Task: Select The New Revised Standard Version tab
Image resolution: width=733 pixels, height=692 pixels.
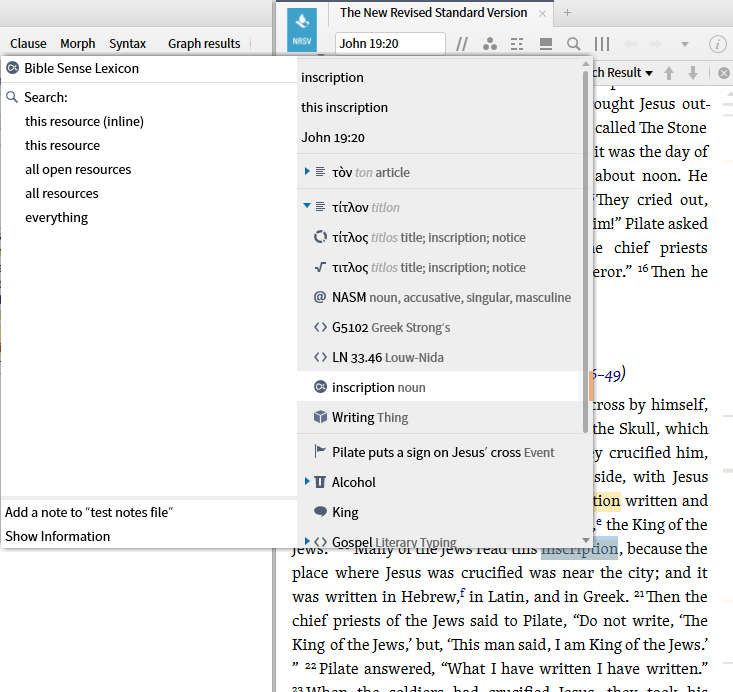Action: 433,13
